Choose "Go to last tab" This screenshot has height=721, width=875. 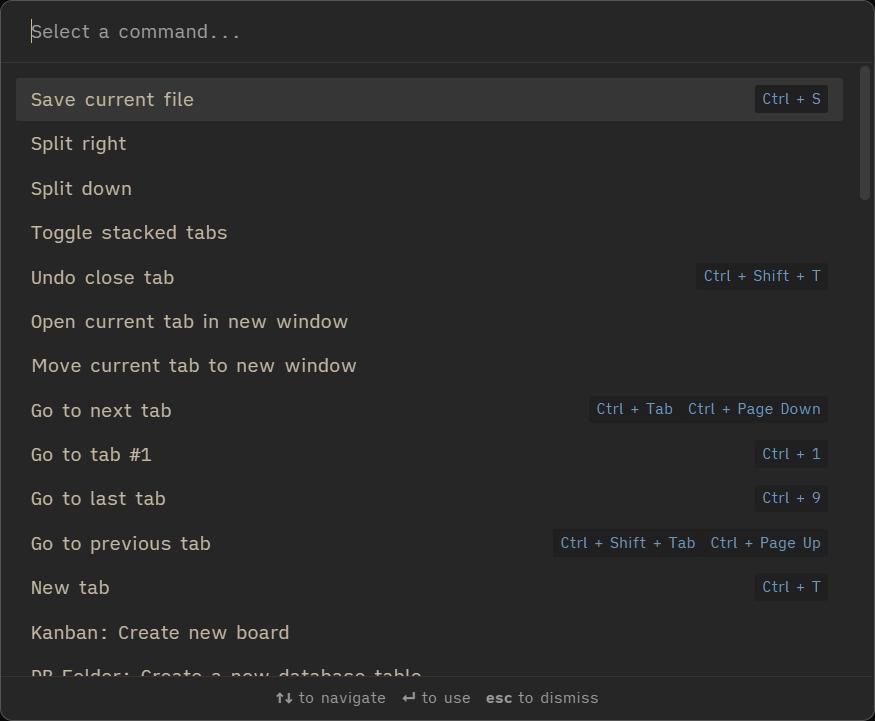point(98,498)
